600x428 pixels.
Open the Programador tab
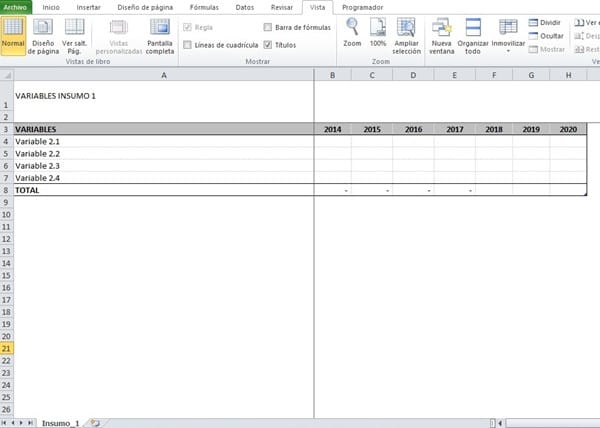pos(362,7)
